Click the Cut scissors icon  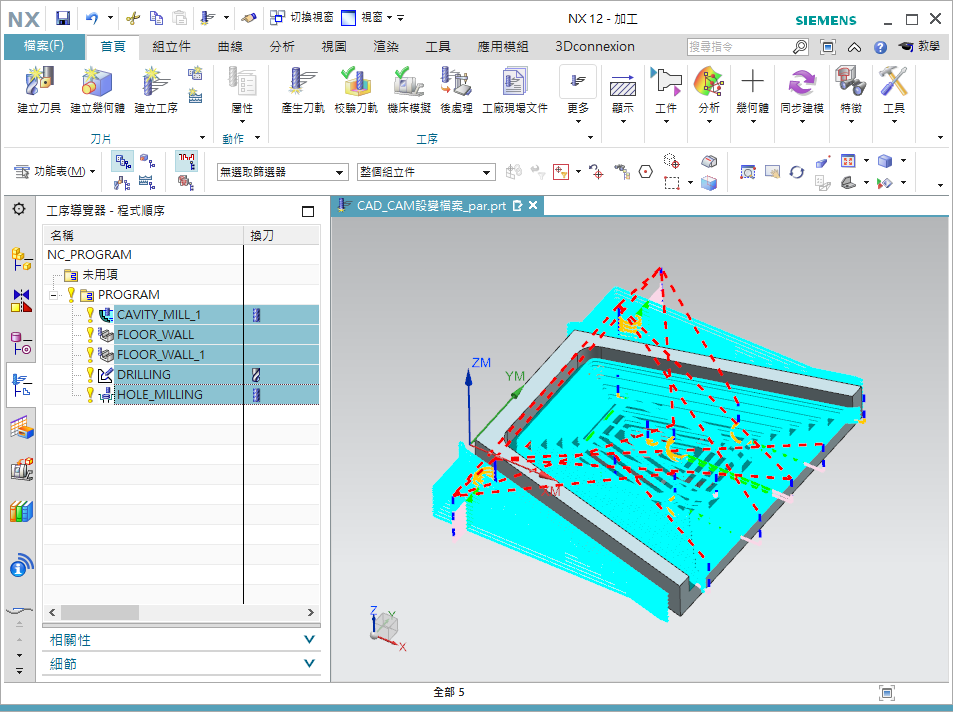[x=132, y=18]
